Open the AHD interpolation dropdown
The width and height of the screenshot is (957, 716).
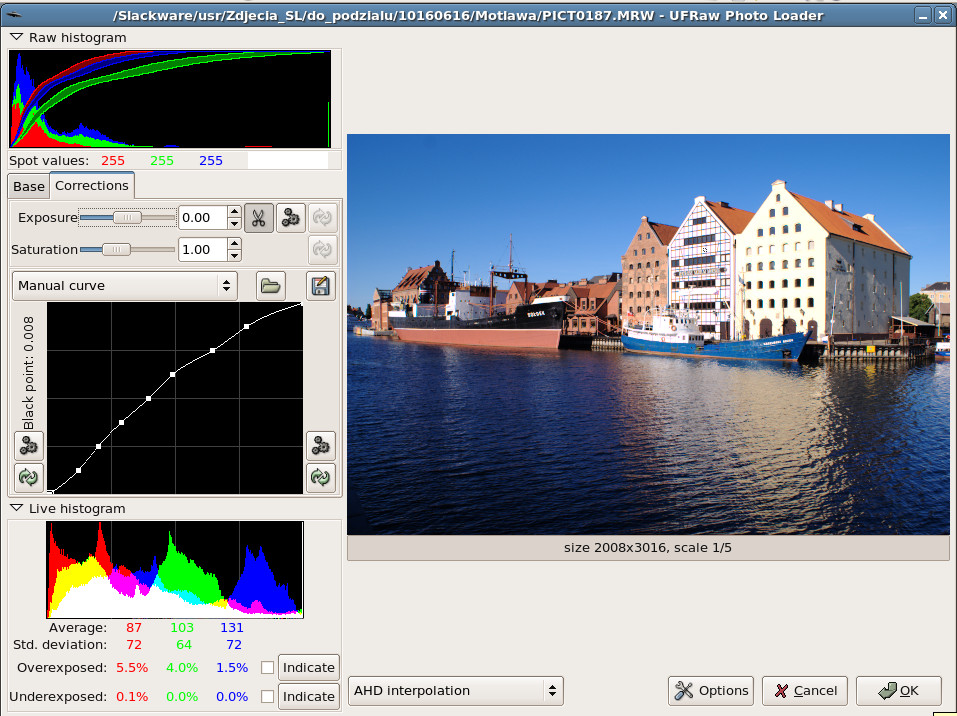[x=455, y=691]
